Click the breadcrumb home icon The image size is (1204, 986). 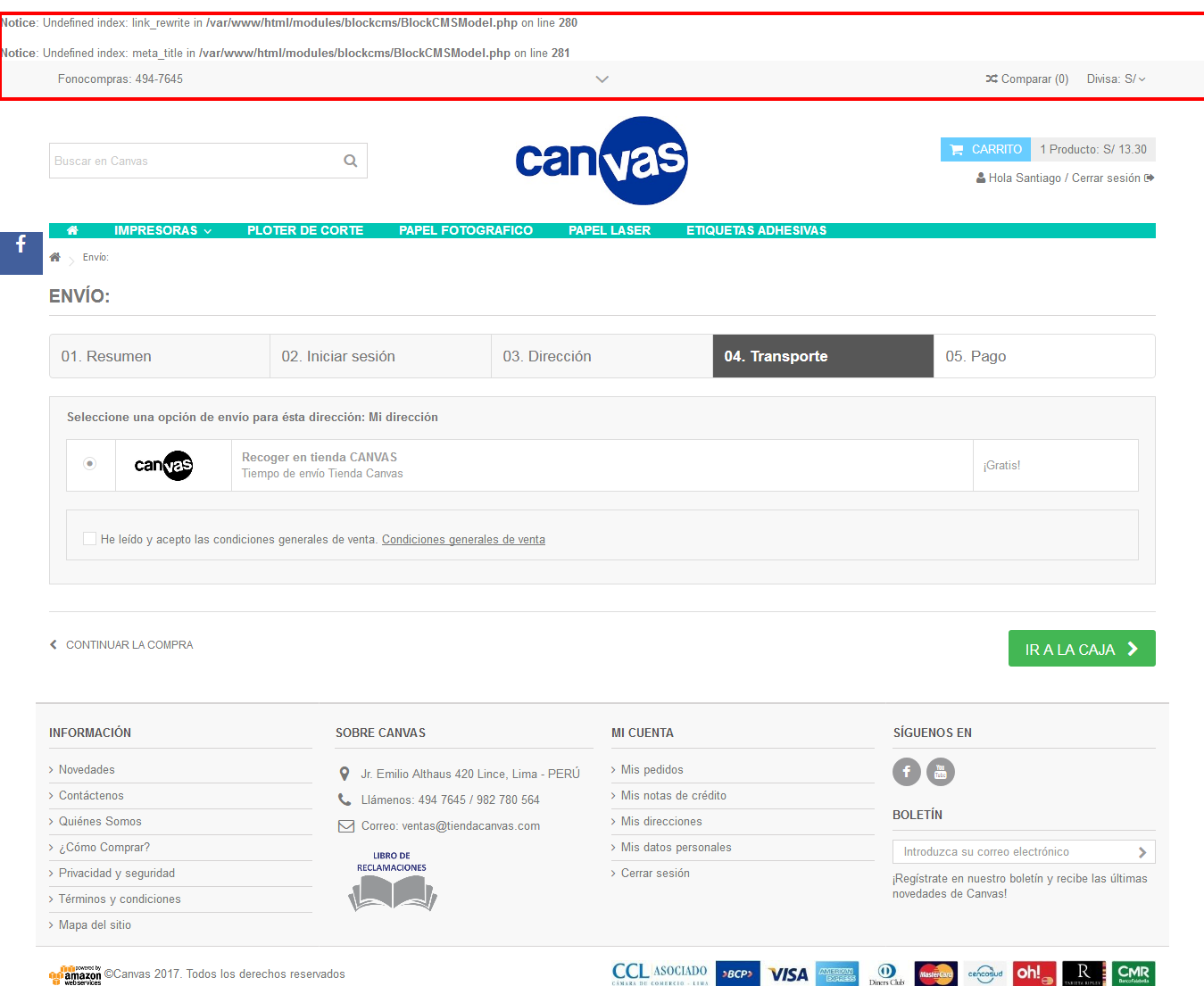pyautogui.click(x=55, y=257)
